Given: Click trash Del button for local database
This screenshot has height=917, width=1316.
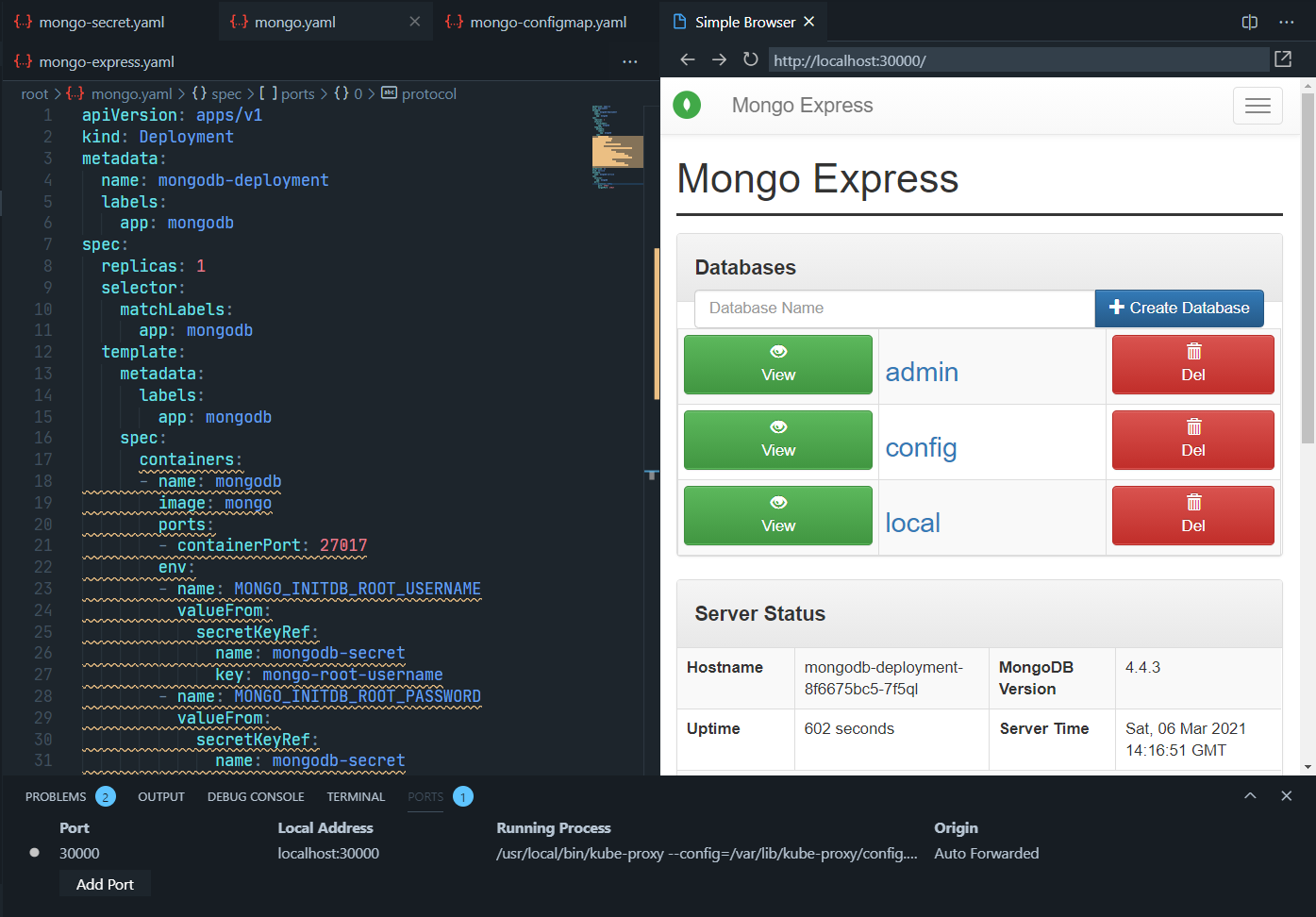Looking at the screenshot, I should pos(1193,515).
